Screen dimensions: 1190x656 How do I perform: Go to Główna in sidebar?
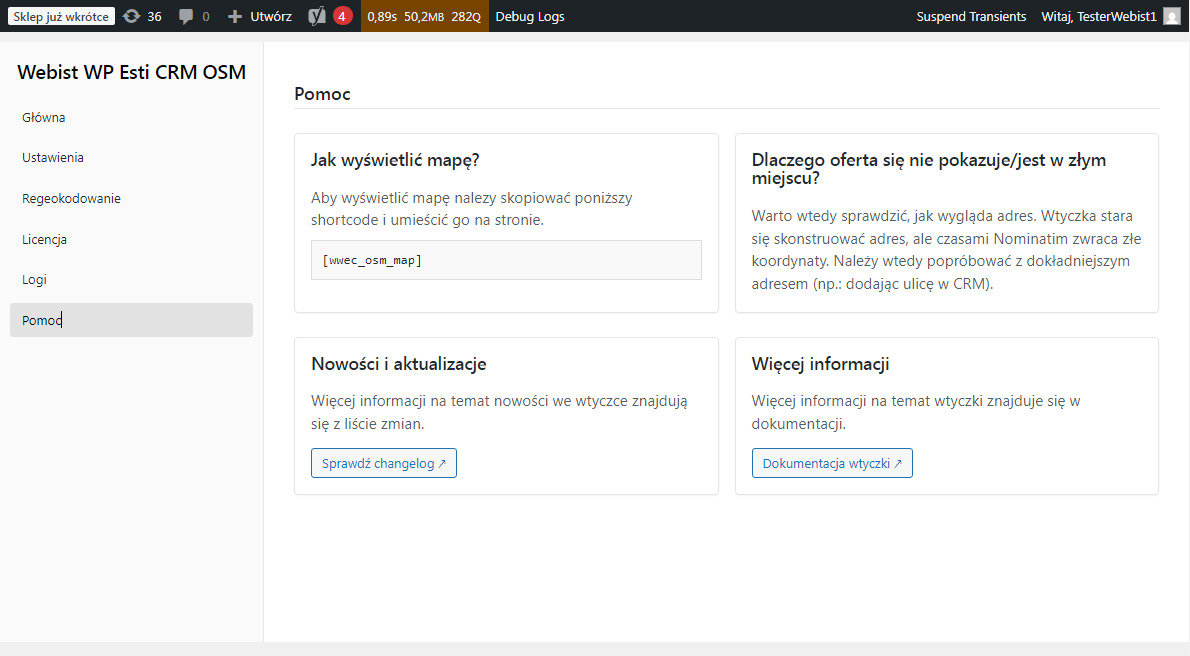click(44, 117)
